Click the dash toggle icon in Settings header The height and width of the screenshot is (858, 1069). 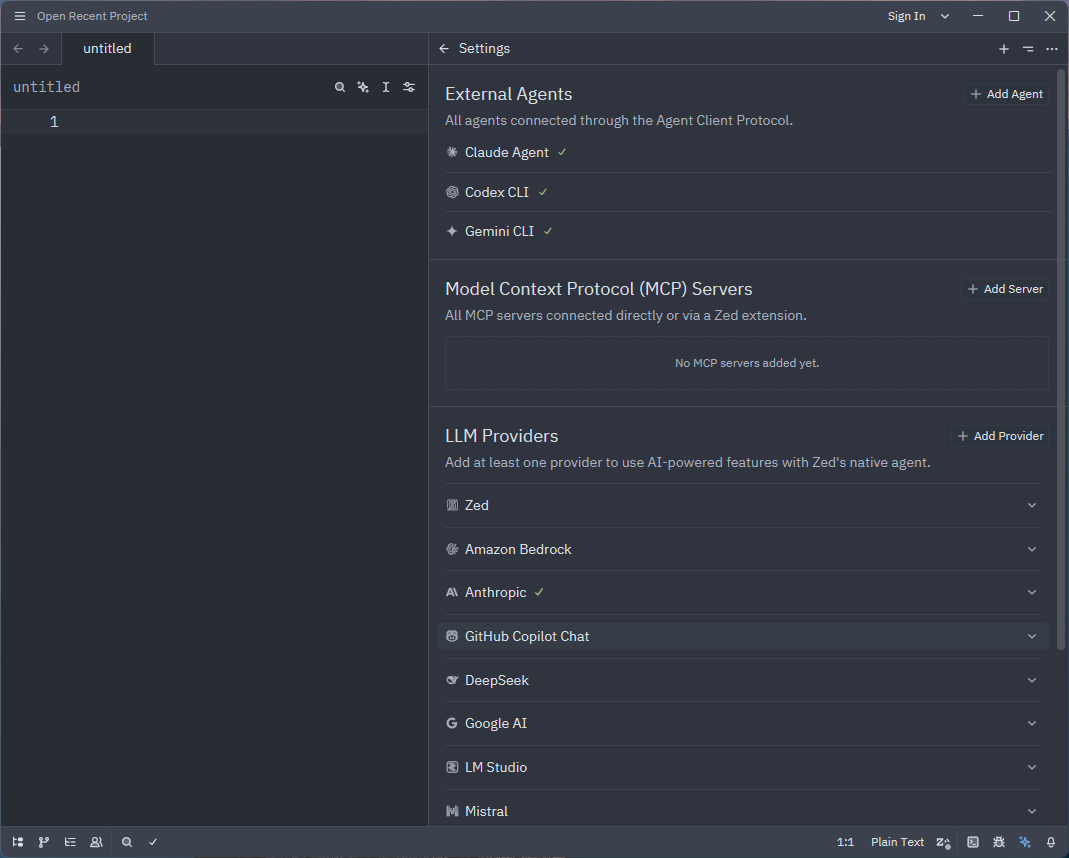[x=1028, y=49]
